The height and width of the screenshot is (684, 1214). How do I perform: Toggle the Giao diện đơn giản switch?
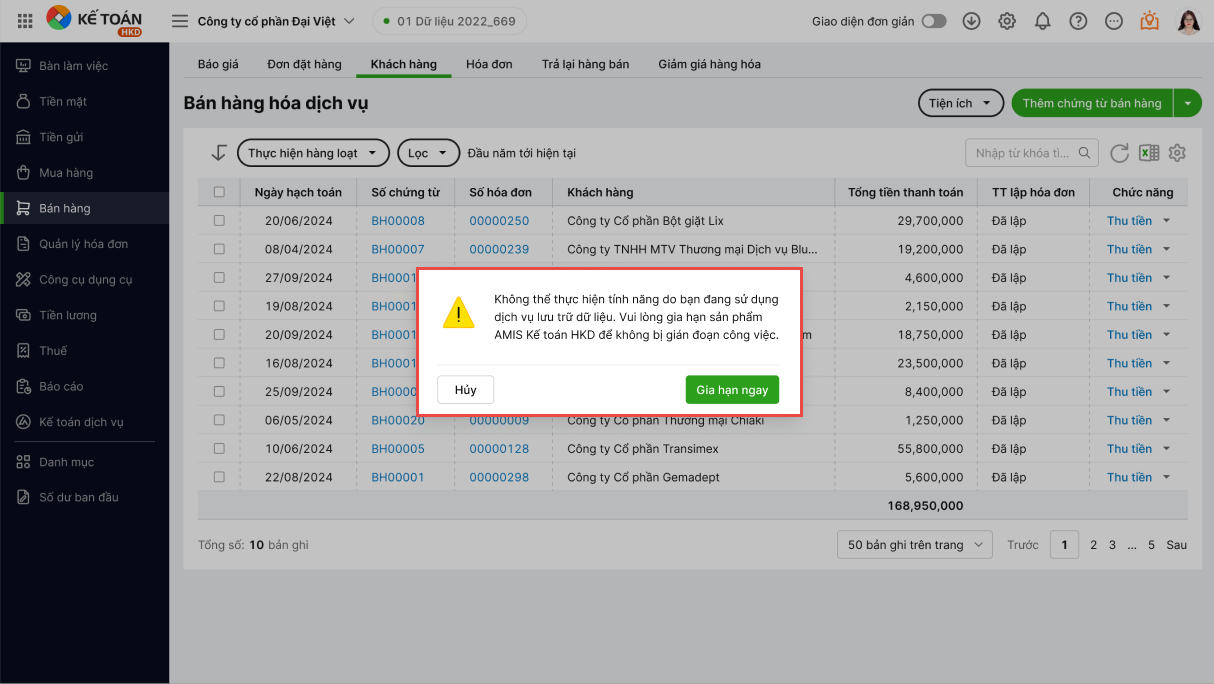pyautogui.click(x=934, y=21)
